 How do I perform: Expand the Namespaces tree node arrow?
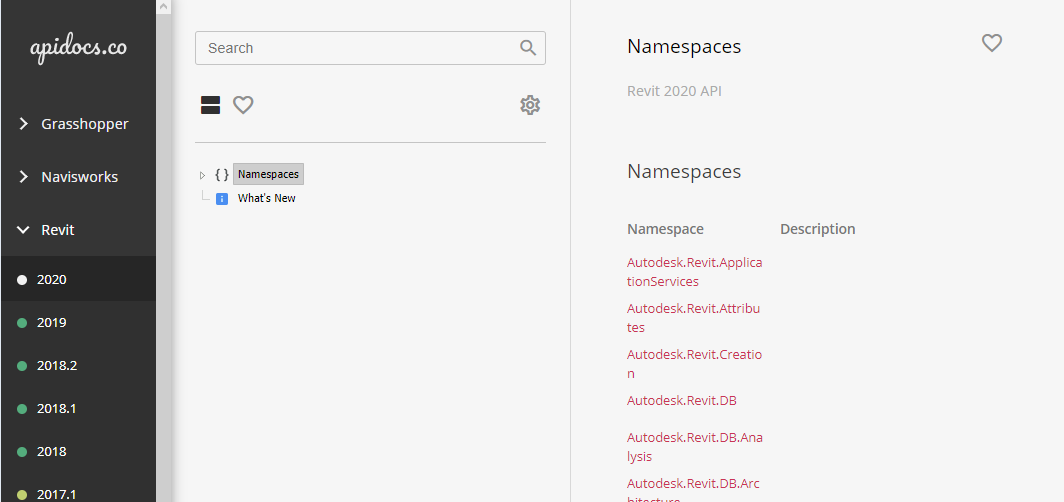click(x=202, y=175)
